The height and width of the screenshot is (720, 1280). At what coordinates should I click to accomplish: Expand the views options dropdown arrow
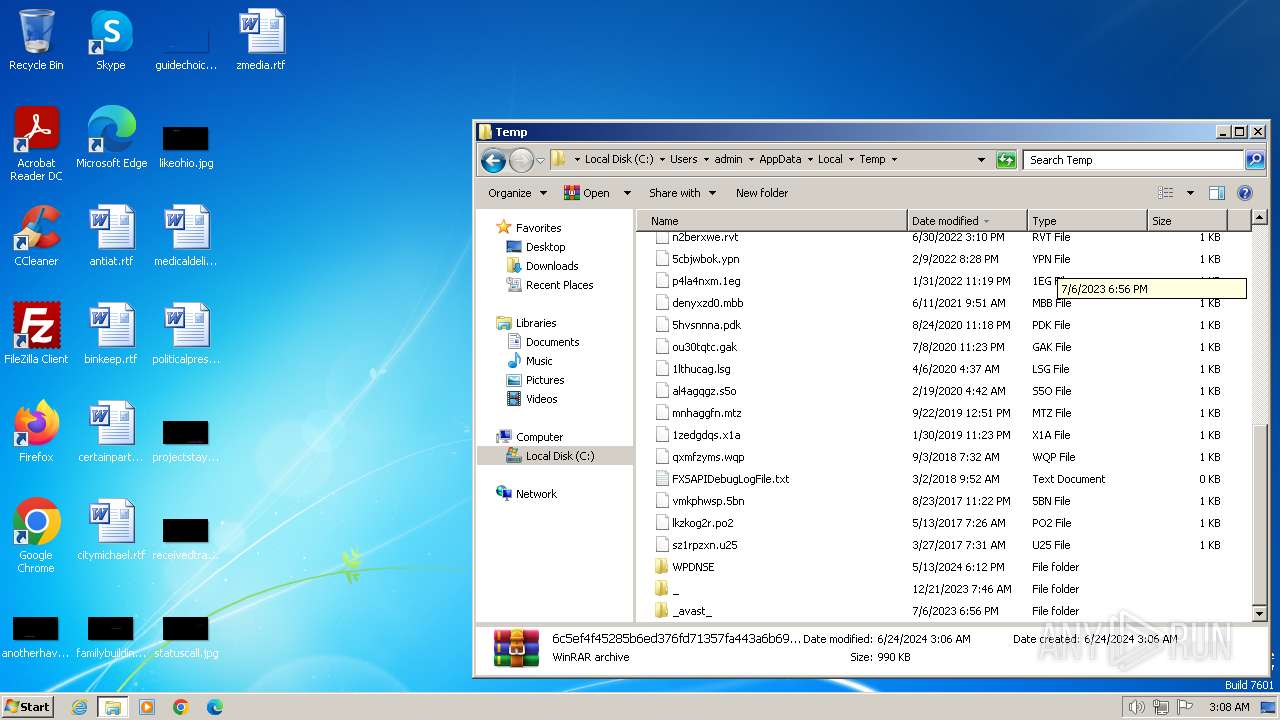tap(1190, 193)
